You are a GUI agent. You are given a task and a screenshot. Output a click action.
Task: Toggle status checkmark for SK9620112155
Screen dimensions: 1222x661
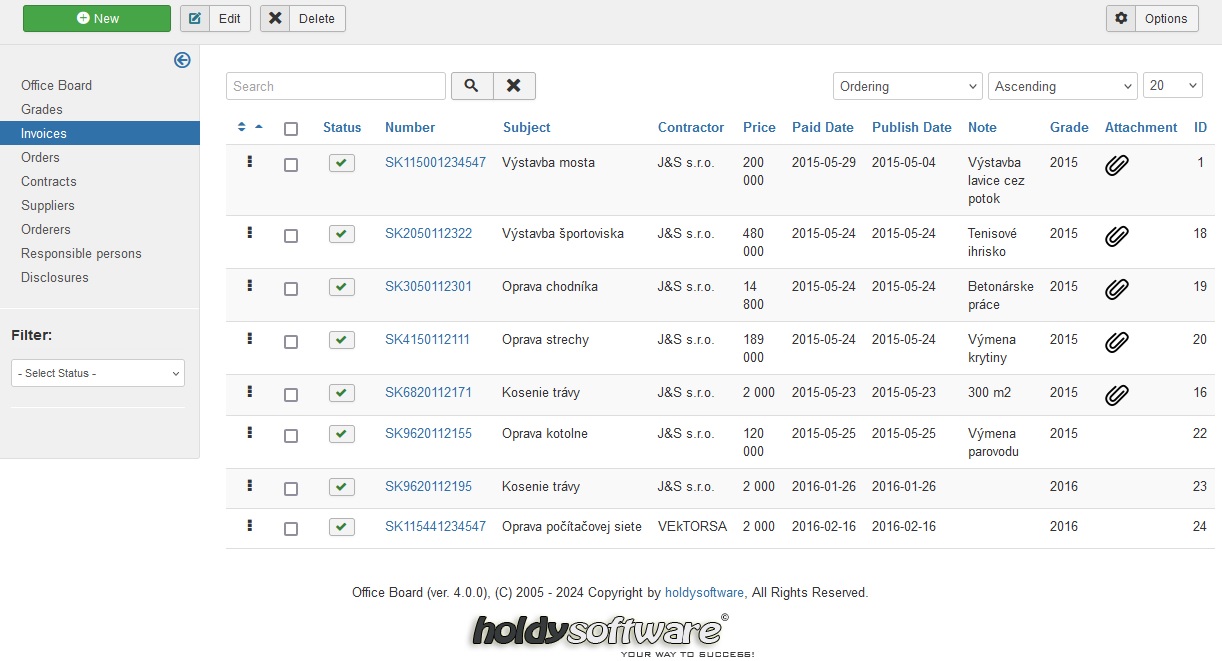(x=342, y=434)
